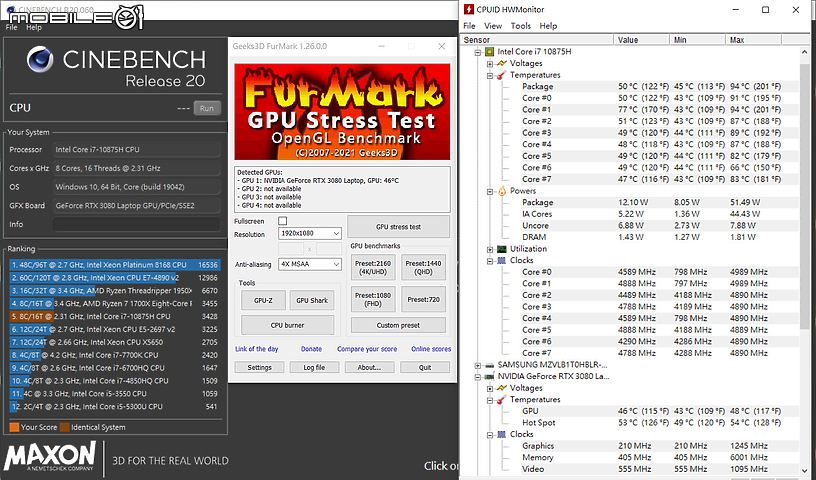This screenshot has width=816, height=480.
Task: Open the File menu in Cinebench
Action: pos(11,28)
